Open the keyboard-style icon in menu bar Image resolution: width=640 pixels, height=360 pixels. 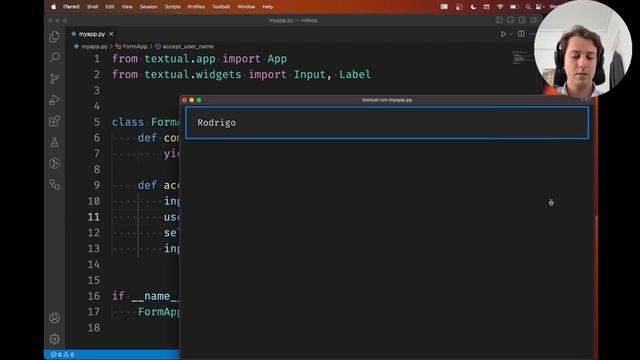pos(444,7)
